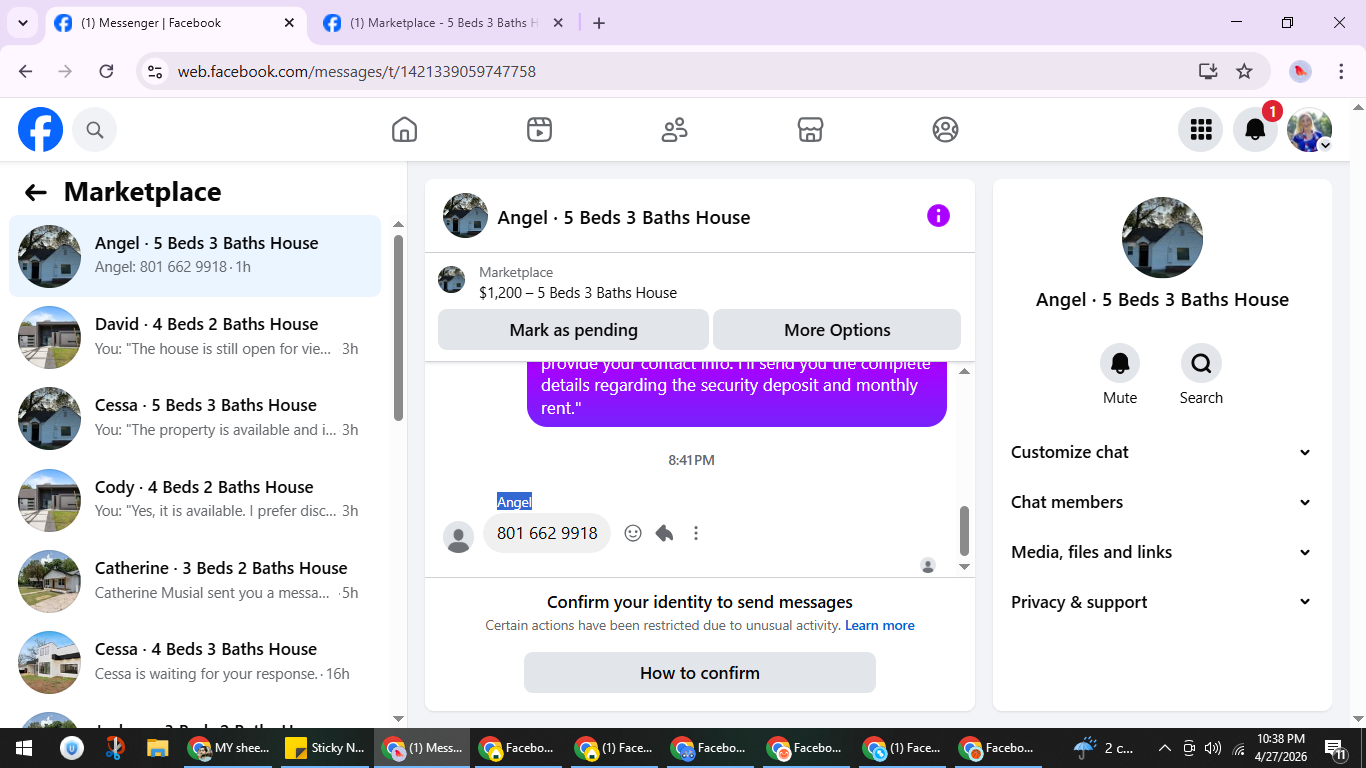Click the $1,200 – 5 Beds 3 Baths House listing
The width and height of the screenshot is (1366, 768).
coord(578,293)
